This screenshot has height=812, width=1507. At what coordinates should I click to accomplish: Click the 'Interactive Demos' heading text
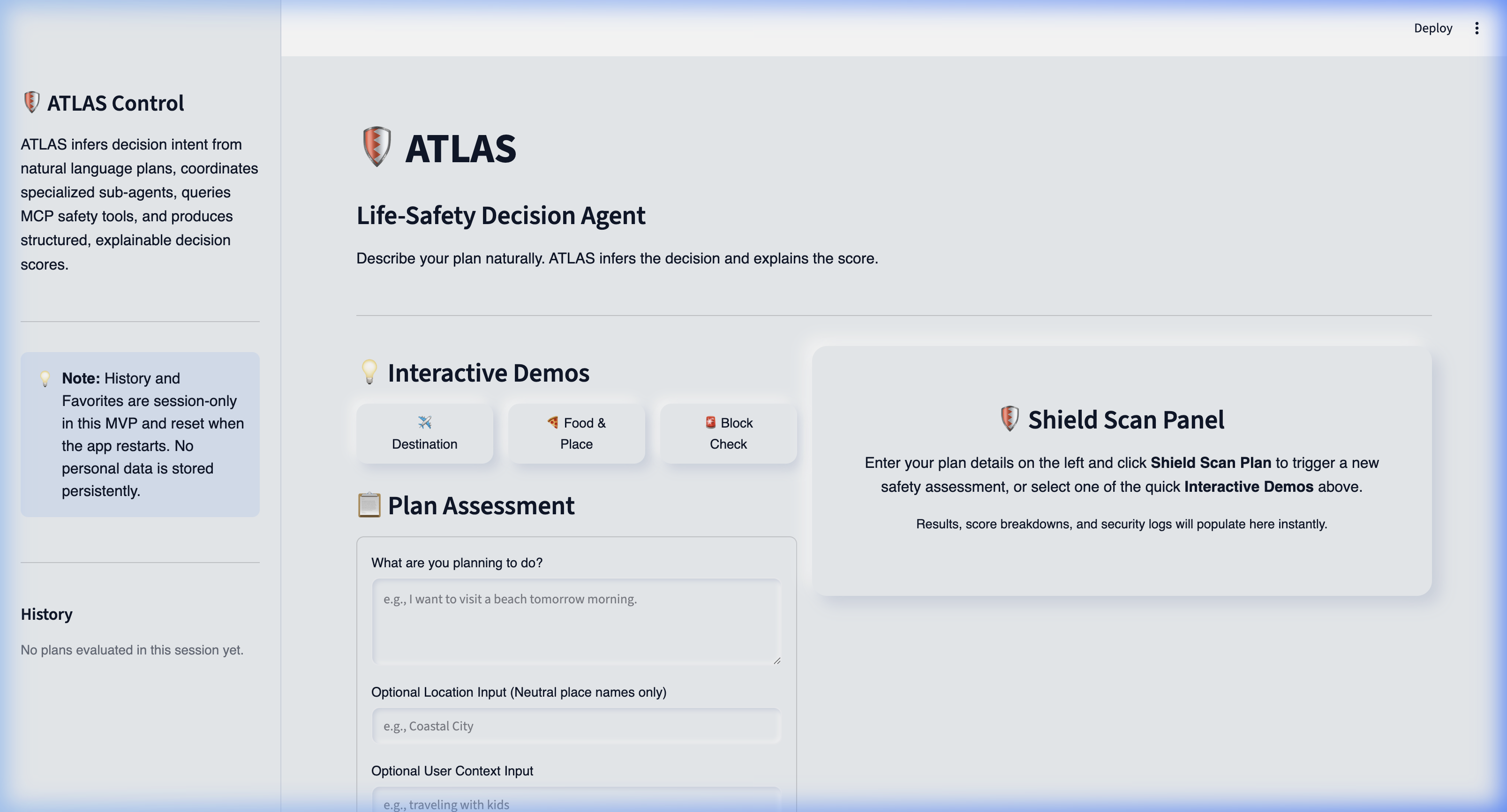pyautogui.click(x=489, y=373)
